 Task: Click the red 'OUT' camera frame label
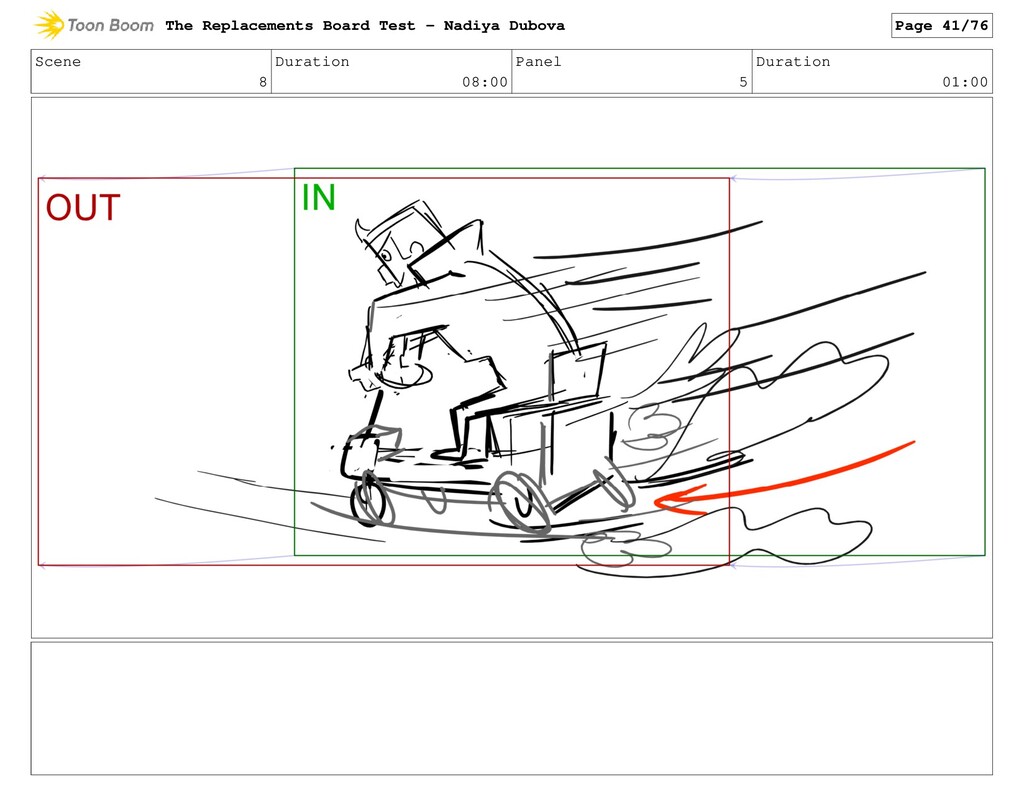coord(83,208)
